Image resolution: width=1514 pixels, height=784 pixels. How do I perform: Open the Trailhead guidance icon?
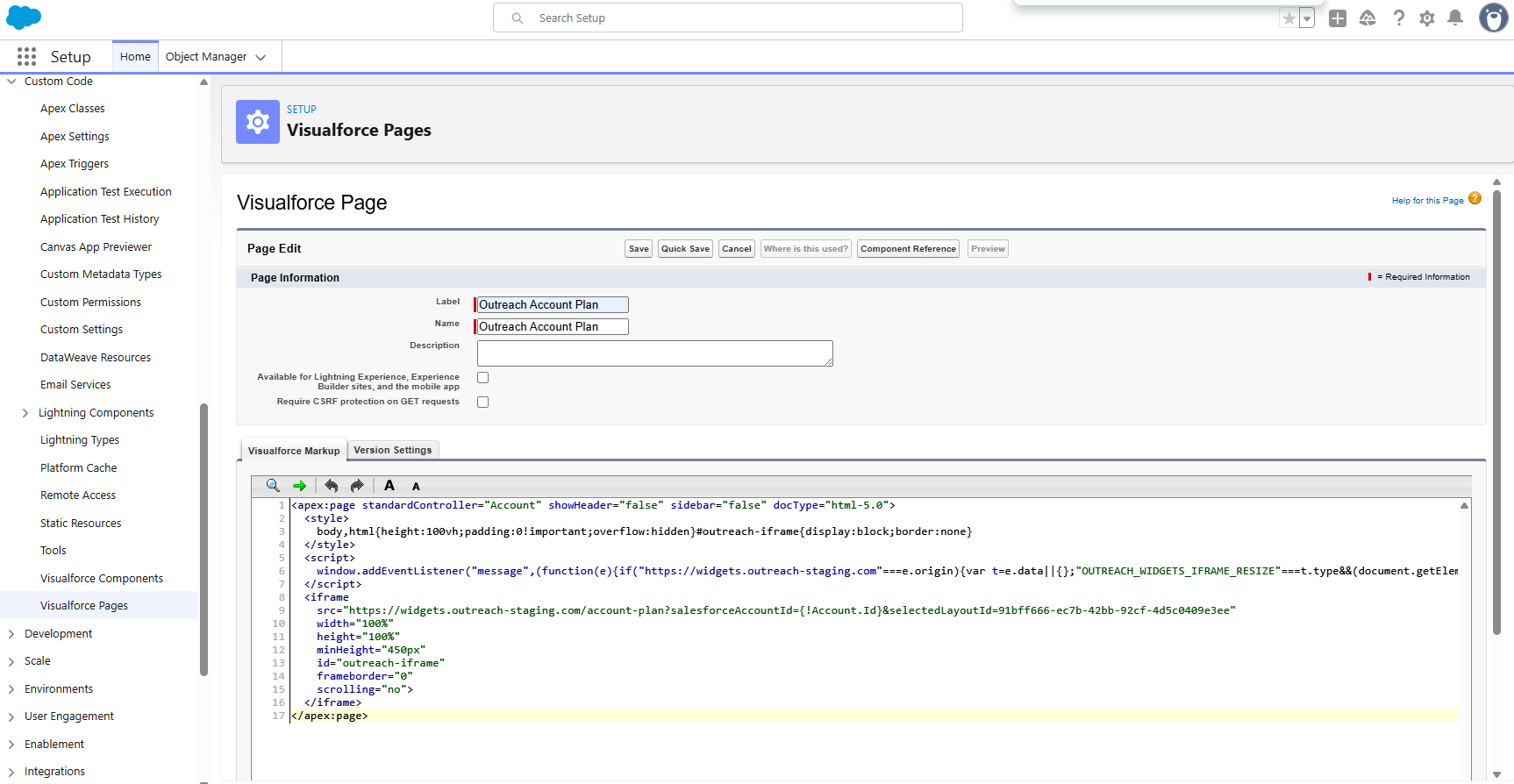[x=1368, y=18]
